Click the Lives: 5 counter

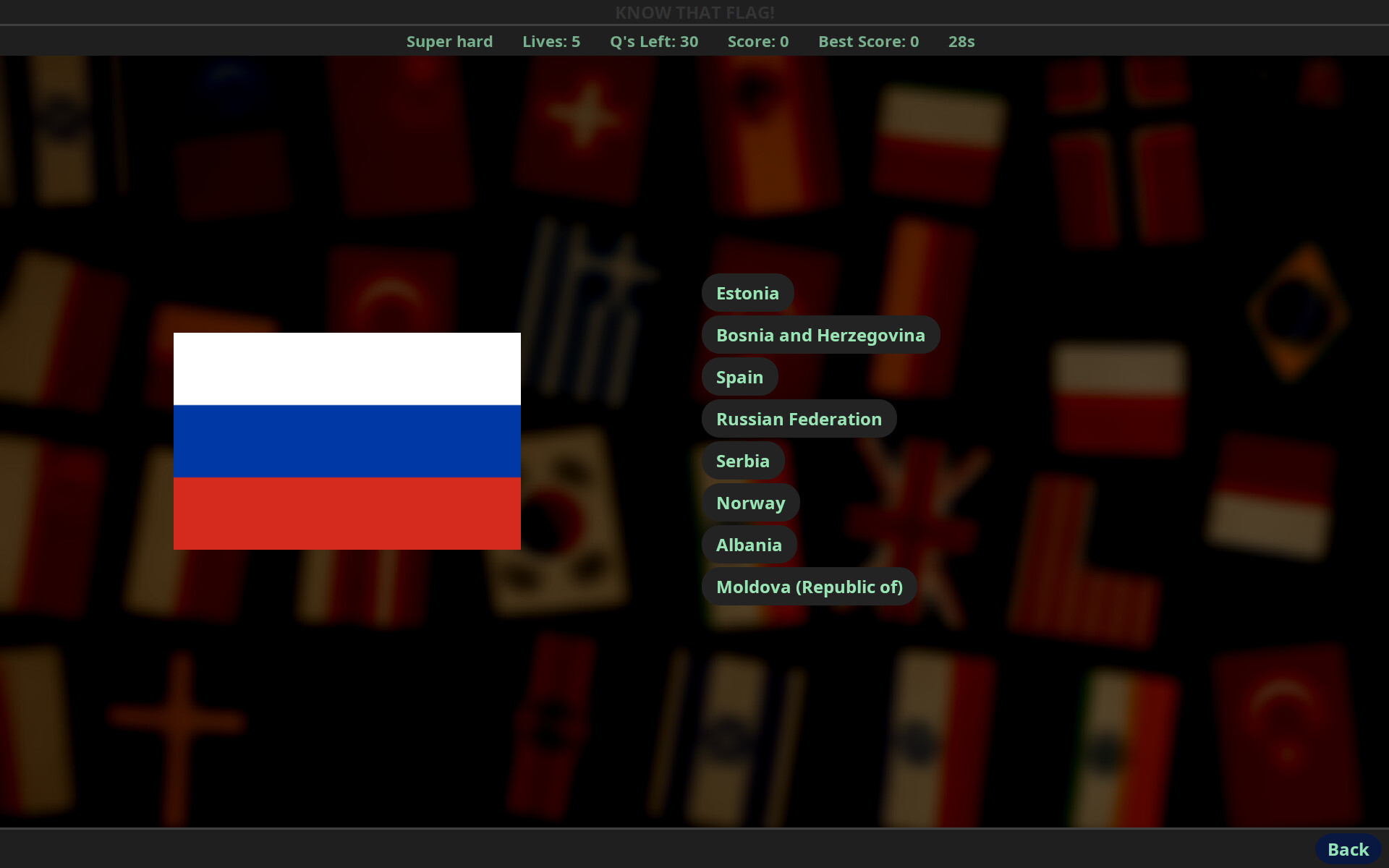click(551, 41)
